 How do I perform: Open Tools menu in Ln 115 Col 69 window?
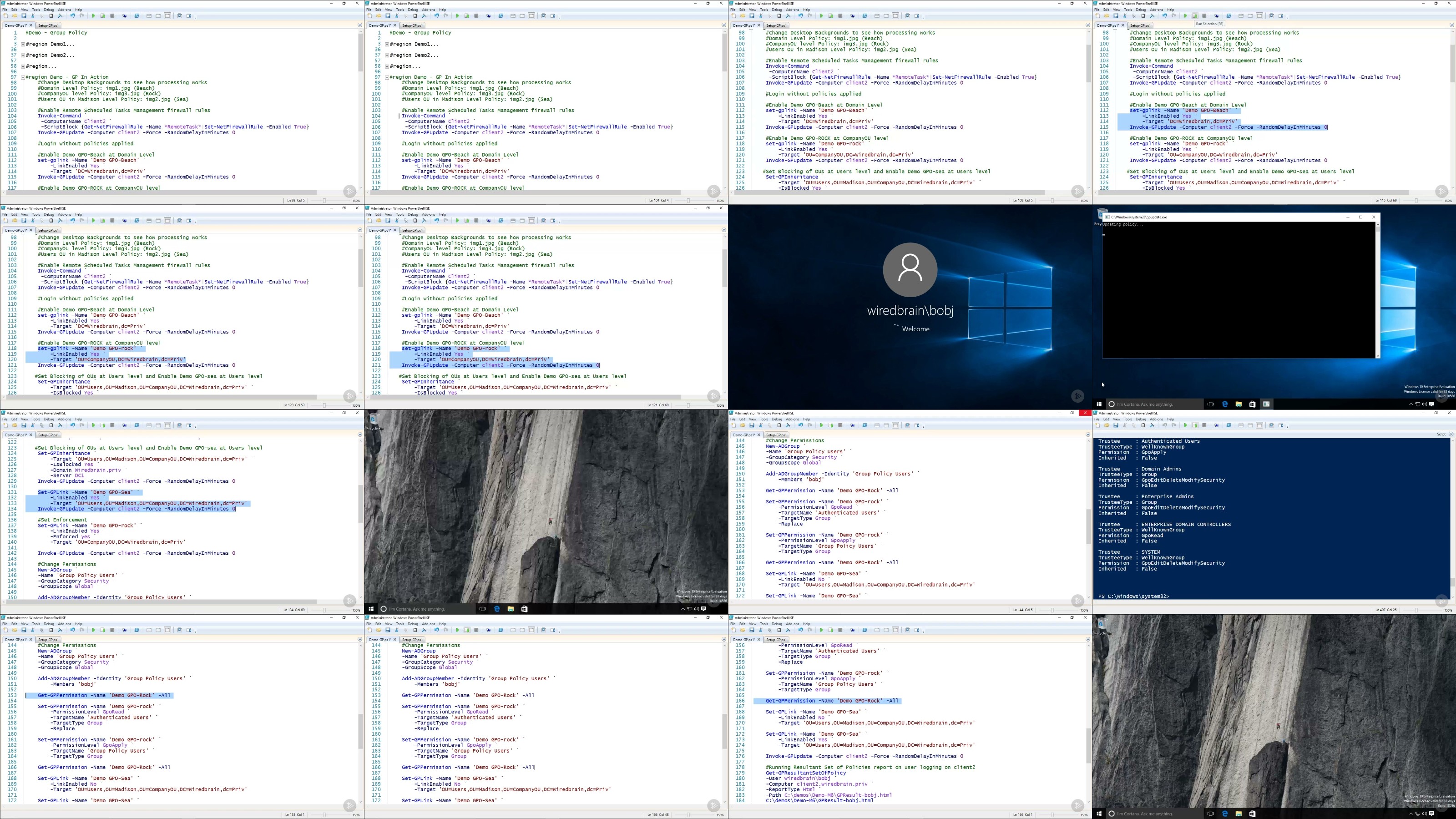[1127, 10]
